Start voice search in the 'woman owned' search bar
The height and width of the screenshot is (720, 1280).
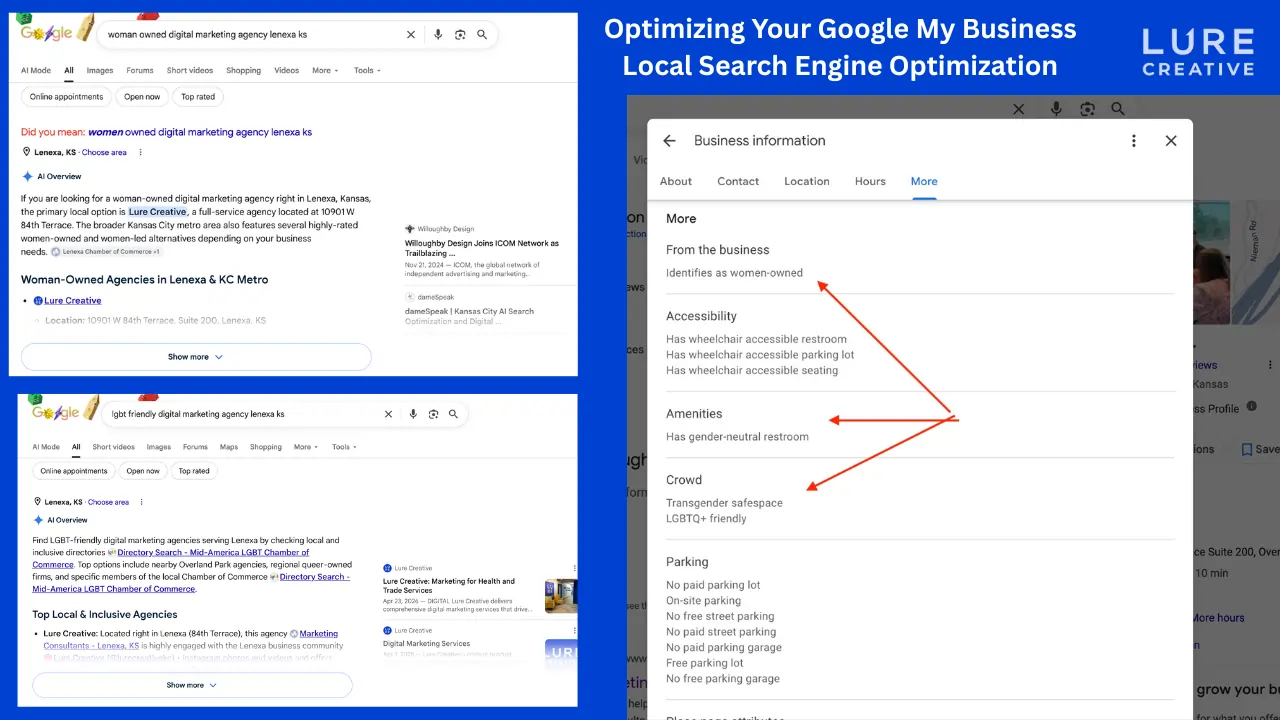coord(438,34)
